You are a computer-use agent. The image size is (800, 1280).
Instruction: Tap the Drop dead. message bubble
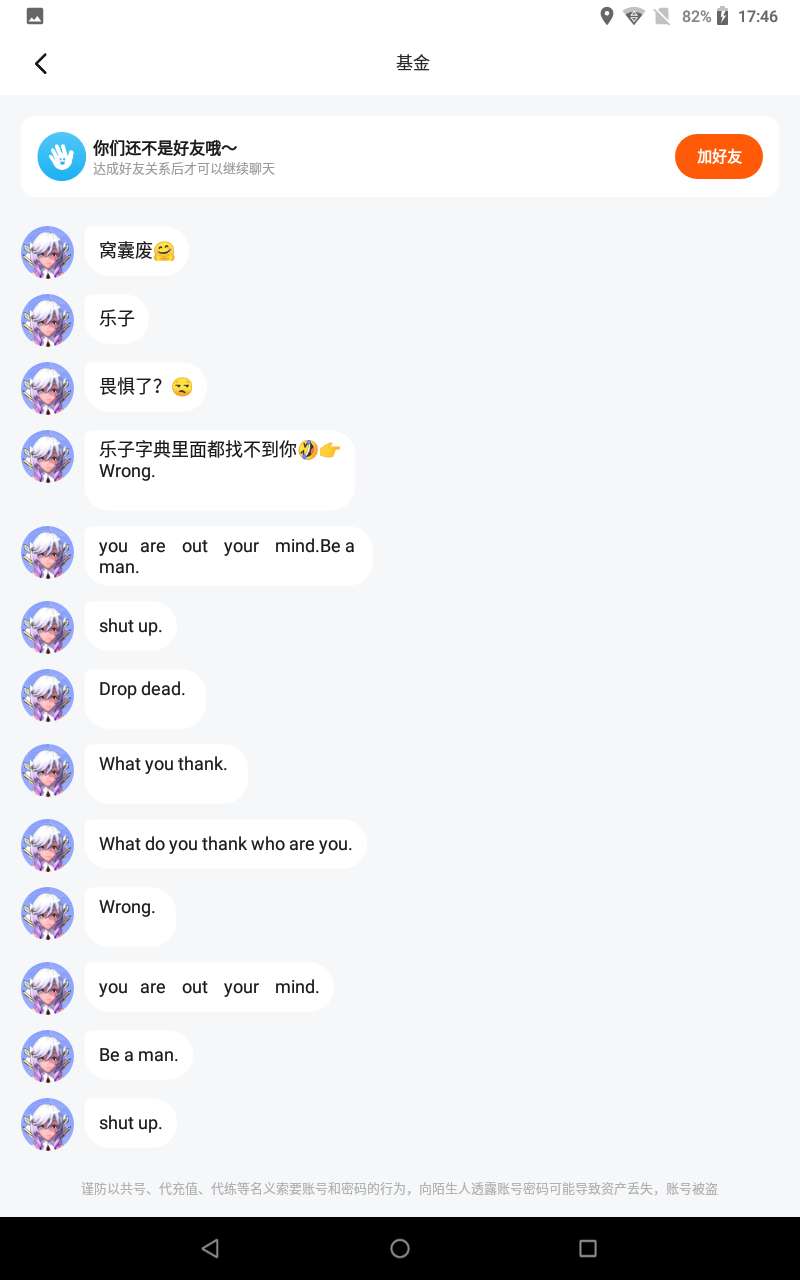(x=145, y=699)
